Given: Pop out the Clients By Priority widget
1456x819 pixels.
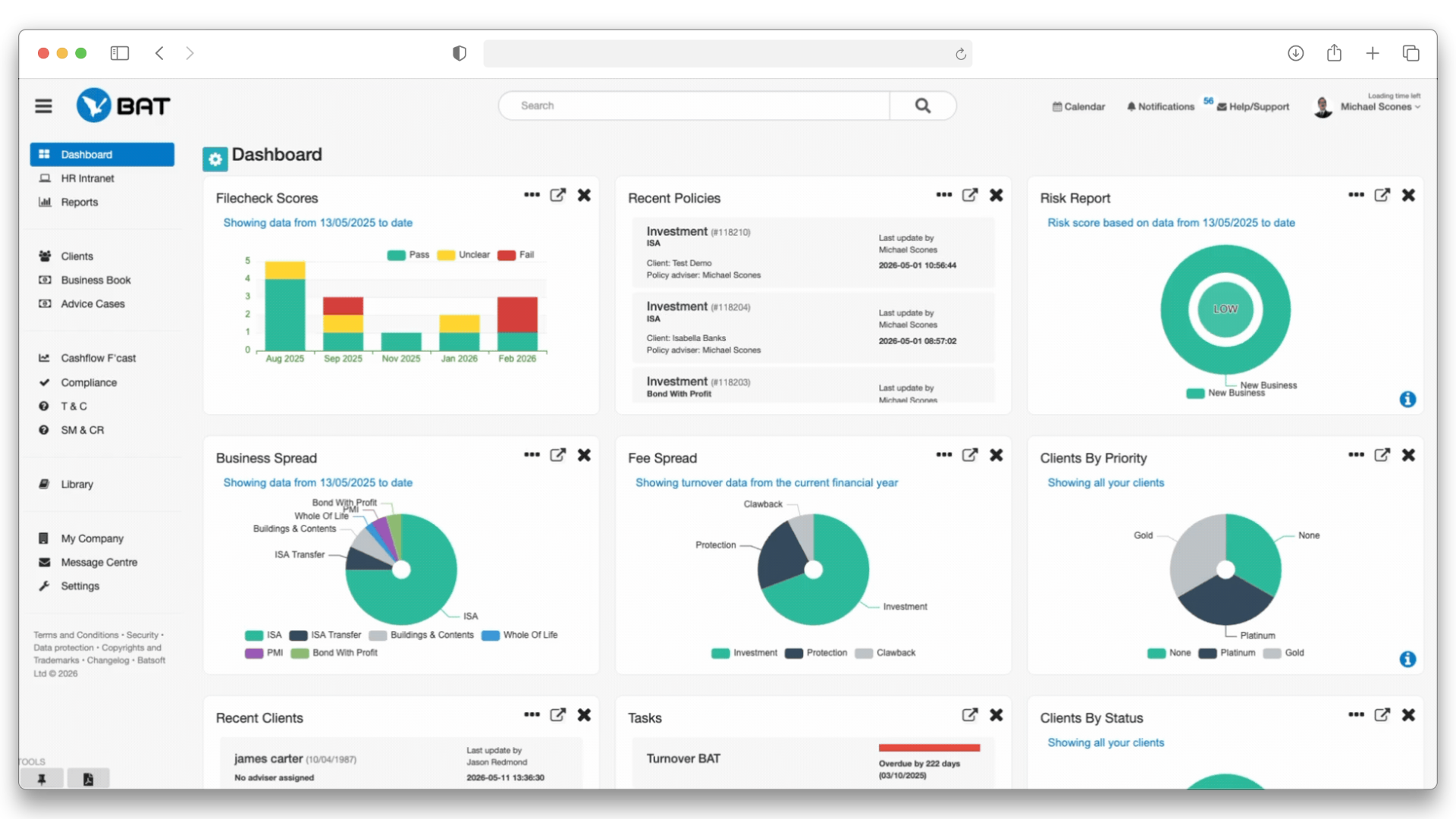Looking at the screenshot, I should [1382, 455].
